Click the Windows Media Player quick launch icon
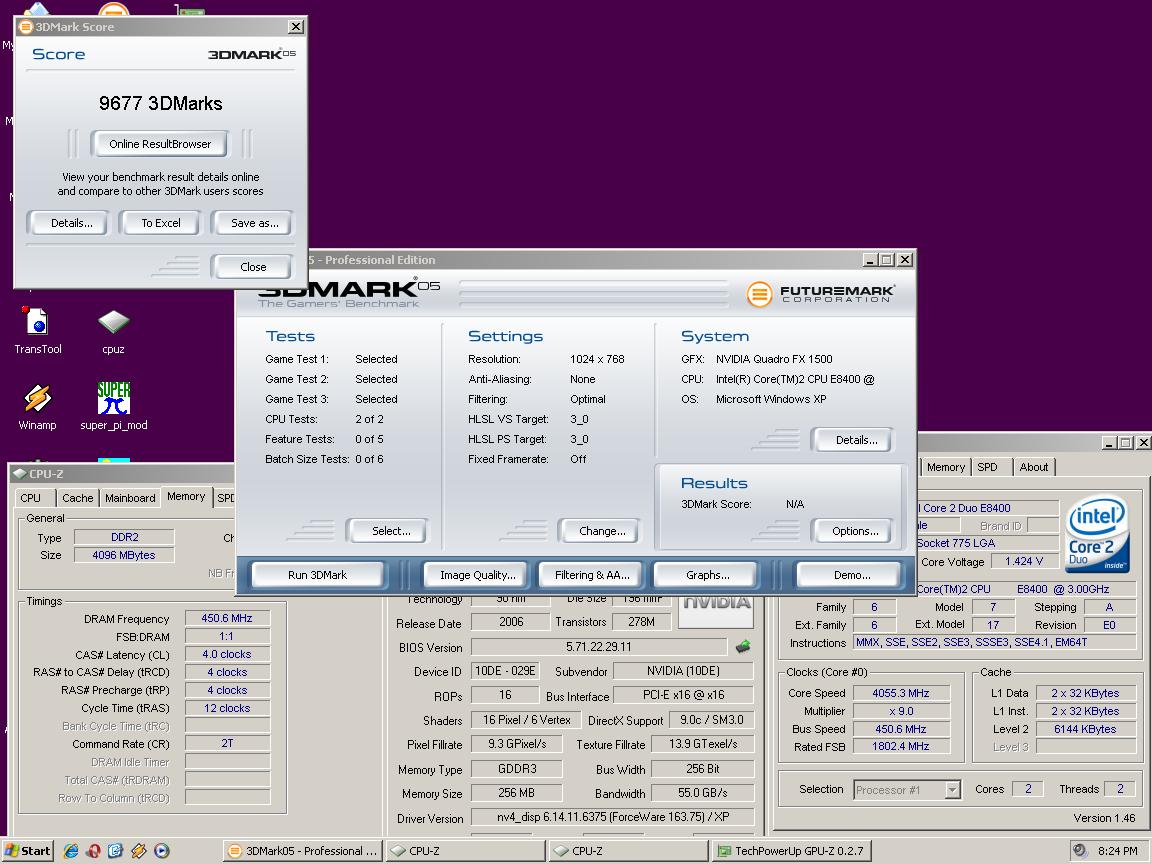The width and height of the screenshot is (1152, 864). tap(162, 851)
